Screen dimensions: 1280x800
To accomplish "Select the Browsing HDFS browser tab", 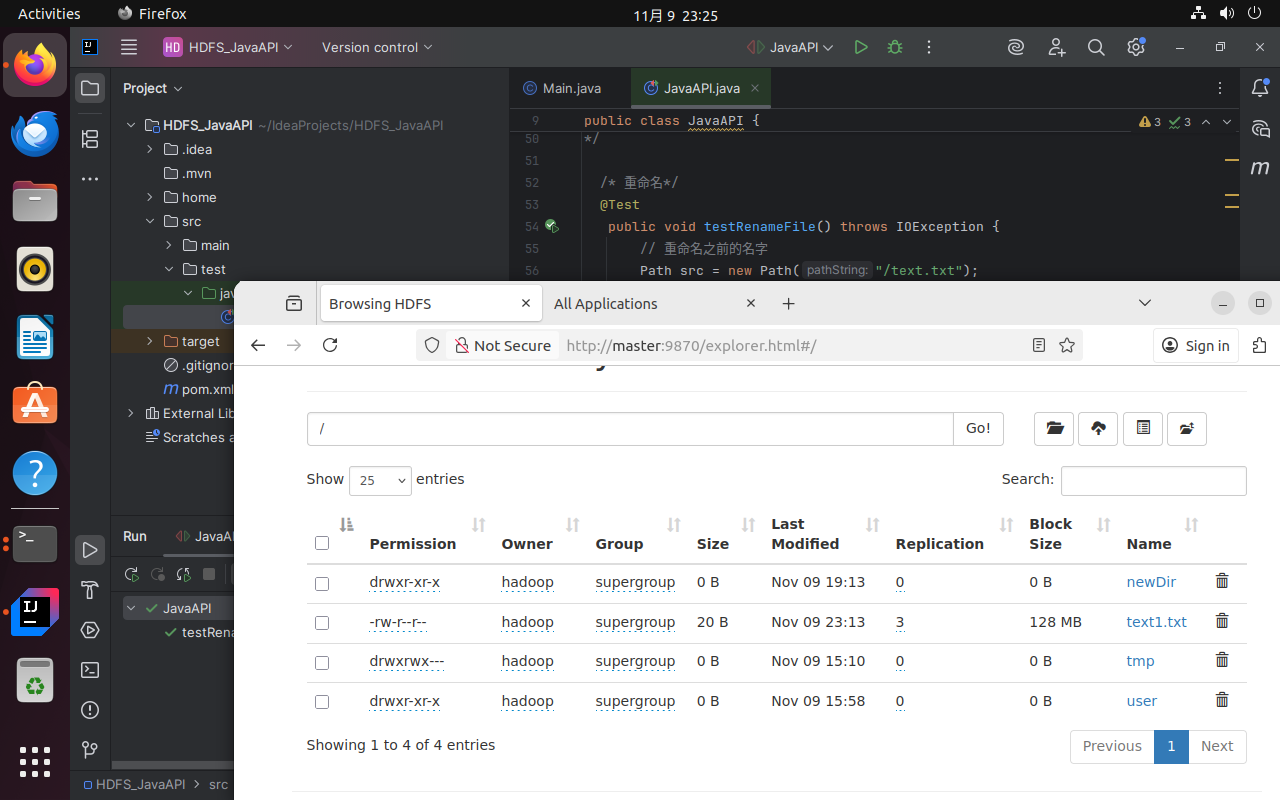I will pyautogui.click(x=430, y=303).
